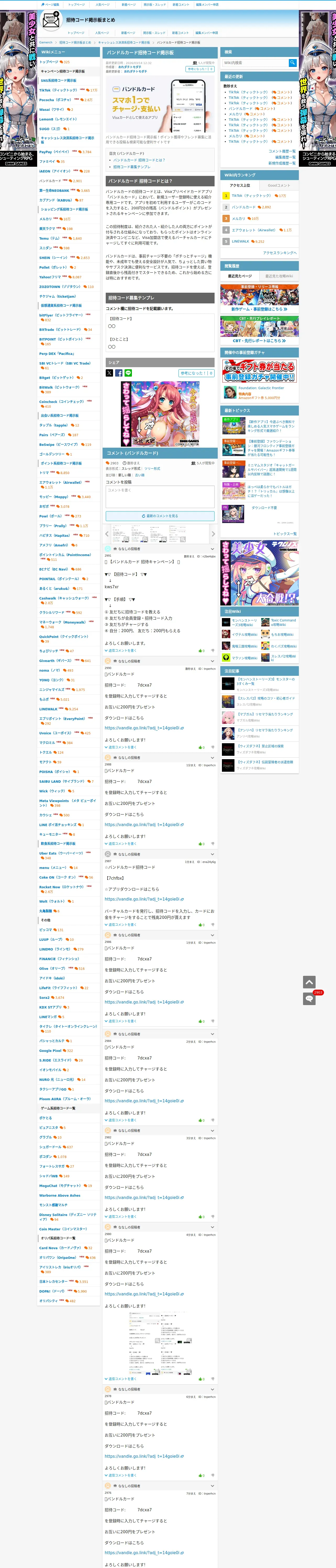Viewport: 336px width, 1568px height.
Task: Click the Wiki内検索 search input field
Action: pos(255,63)
